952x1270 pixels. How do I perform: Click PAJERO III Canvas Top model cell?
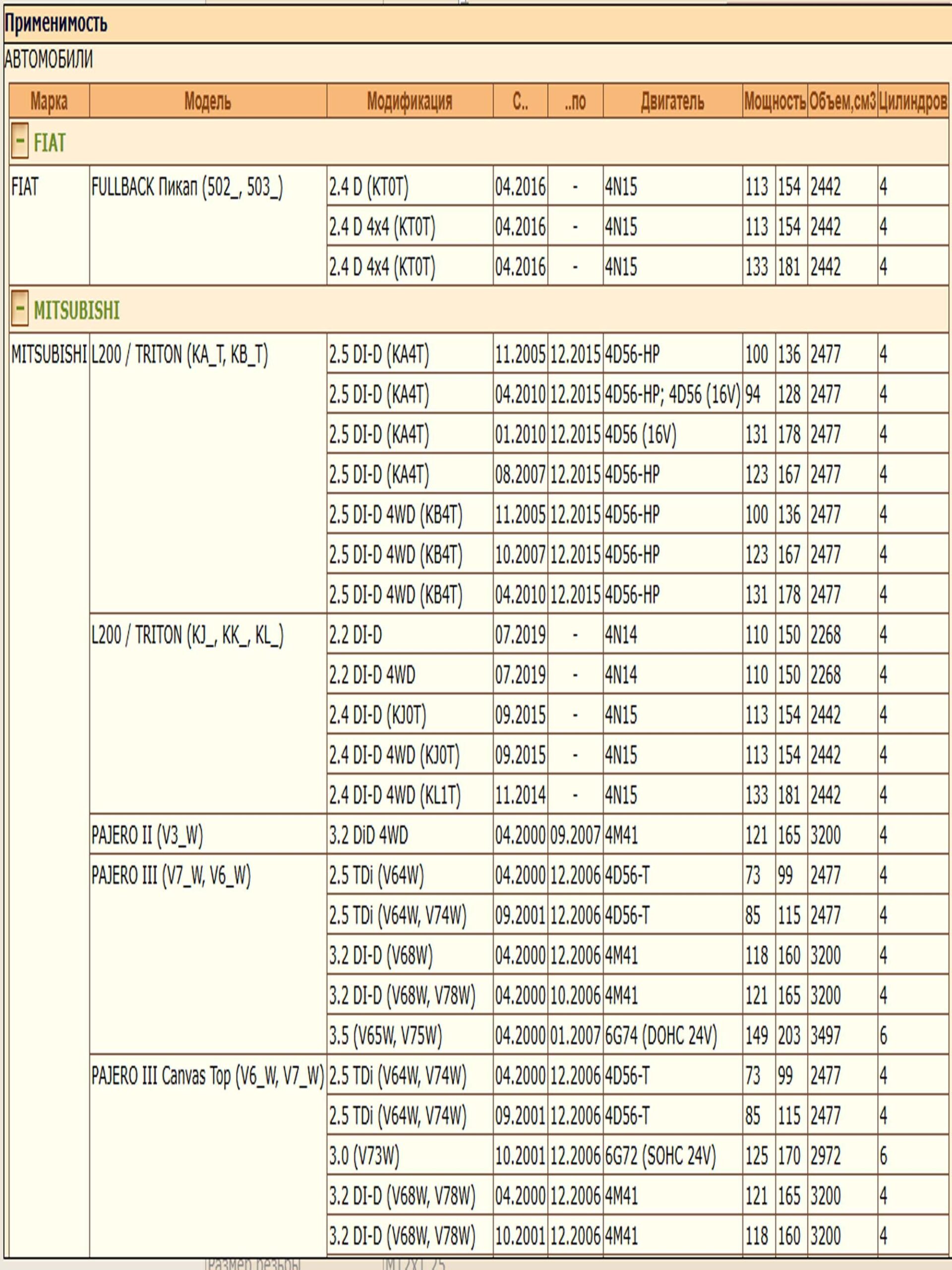[208, 1076]
